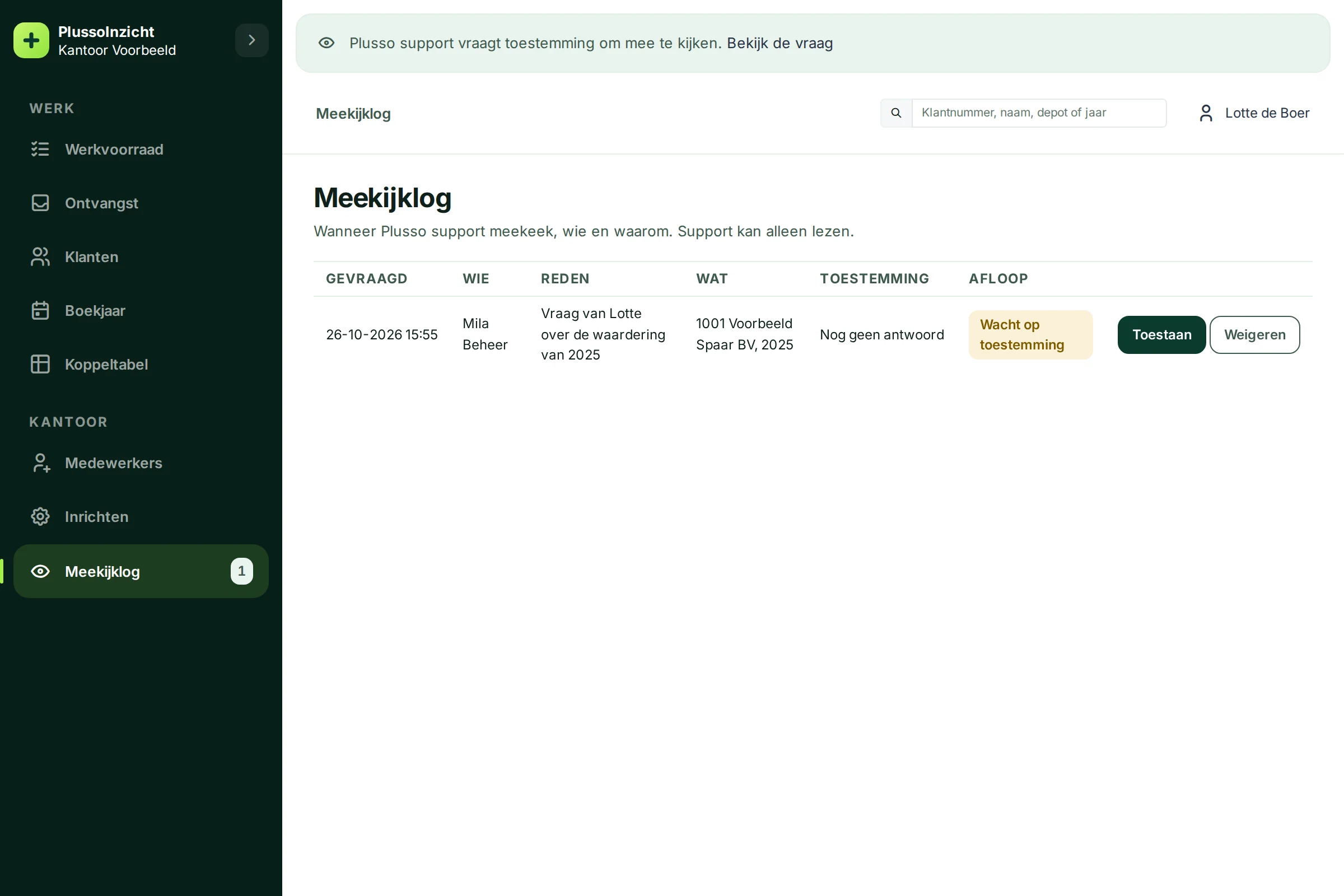
Task: Open the Ontvangst inbox section
Action: [141, 203]
